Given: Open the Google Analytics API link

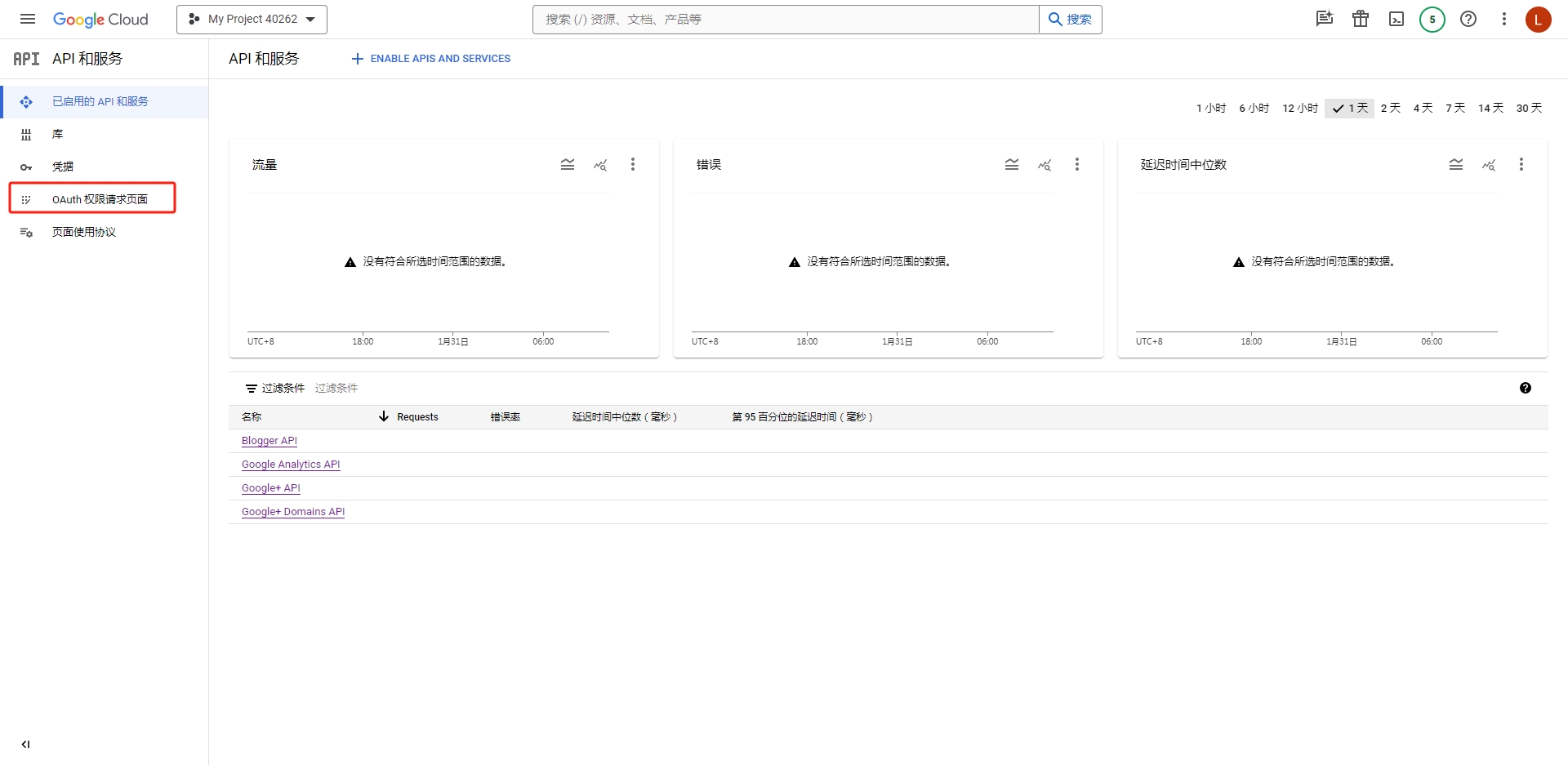Looking at the screenshot, I should click(x=291, y=465).
